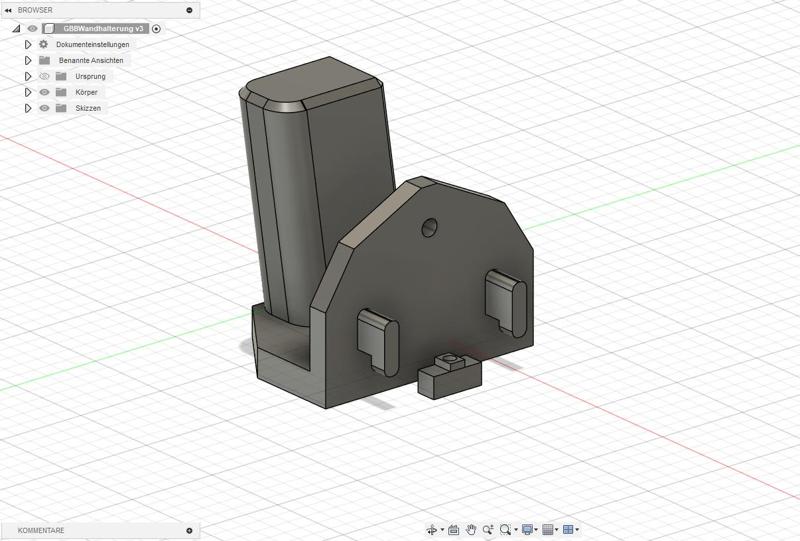Select the Benannte Ansichten label
The image size is (800, 541).
[91, 60]
